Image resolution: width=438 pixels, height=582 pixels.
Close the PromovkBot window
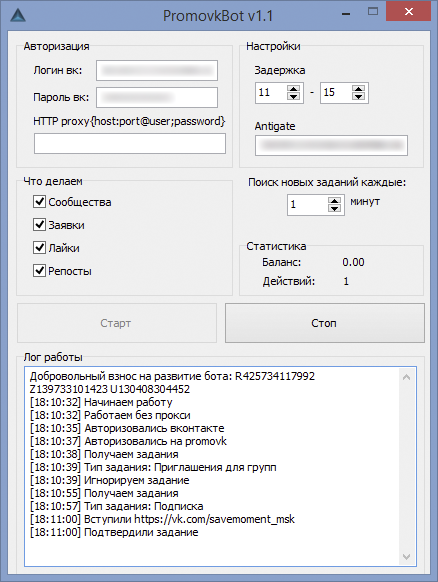pos(409,12)
